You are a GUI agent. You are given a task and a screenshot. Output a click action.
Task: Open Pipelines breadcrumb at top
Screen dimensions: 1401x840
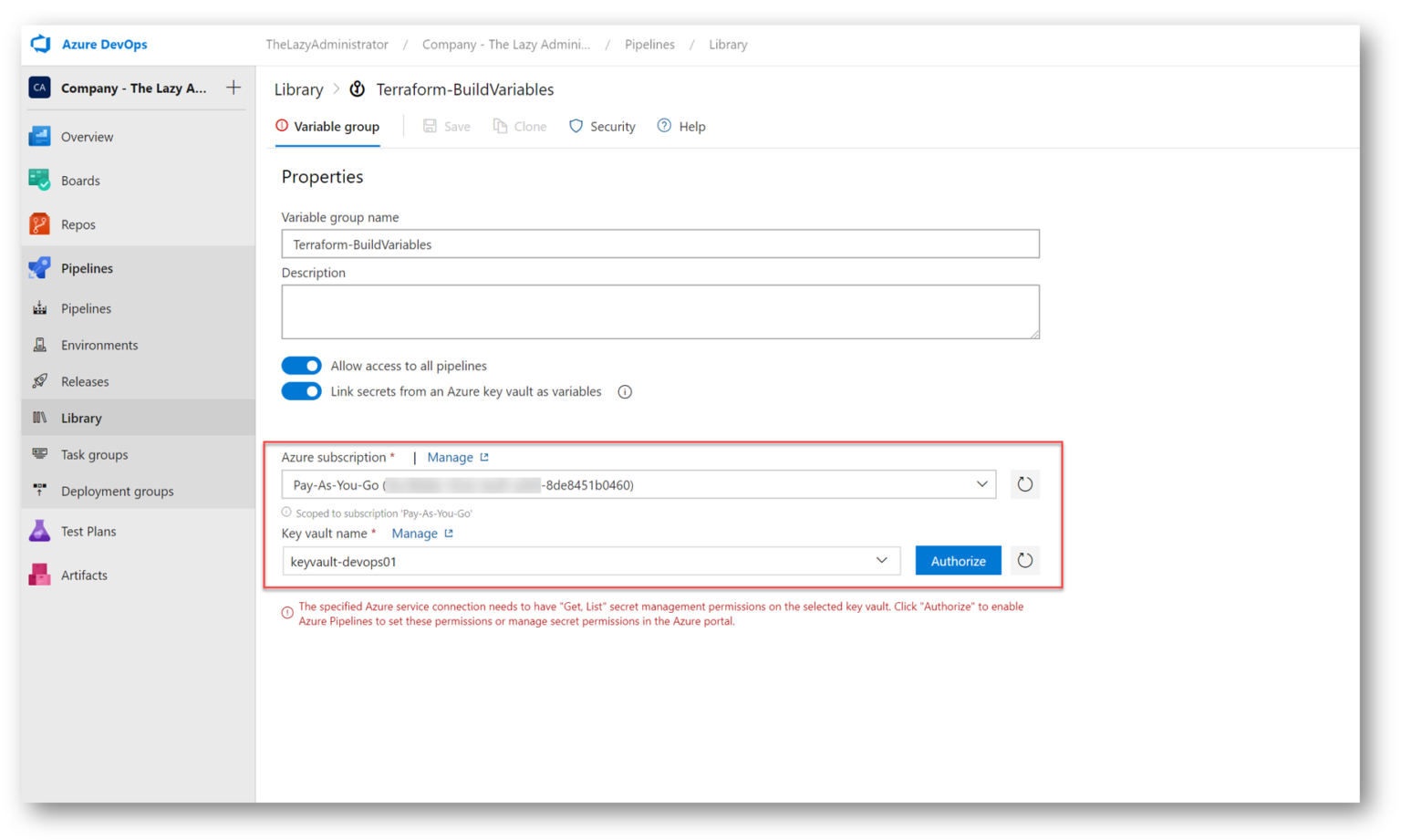tap(649, 44)
